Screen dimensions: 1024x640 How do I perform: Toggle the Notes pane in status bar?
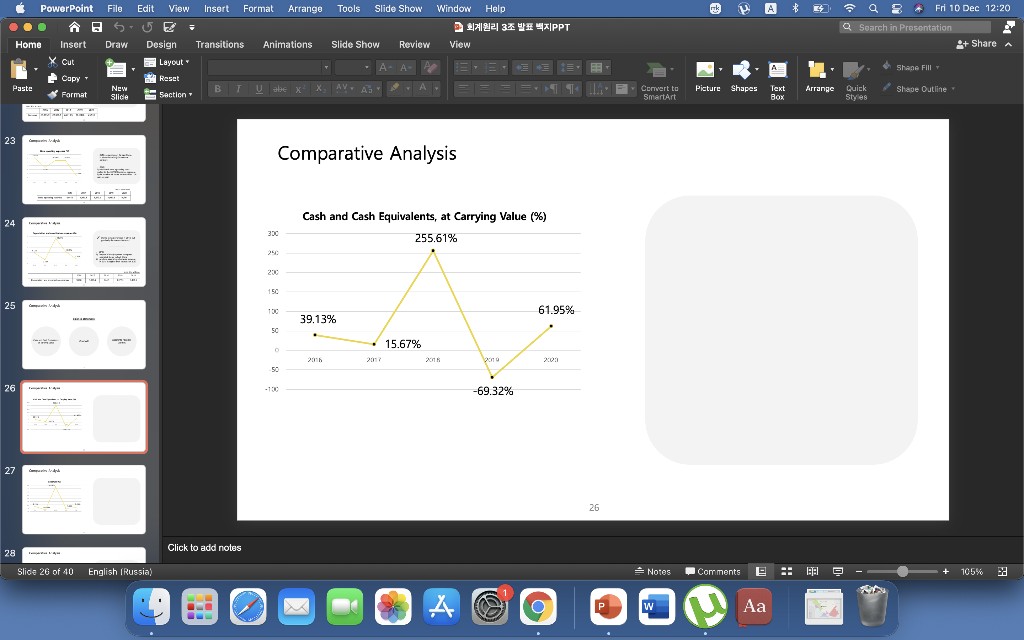pyautogui.click(x=653, y=571)
